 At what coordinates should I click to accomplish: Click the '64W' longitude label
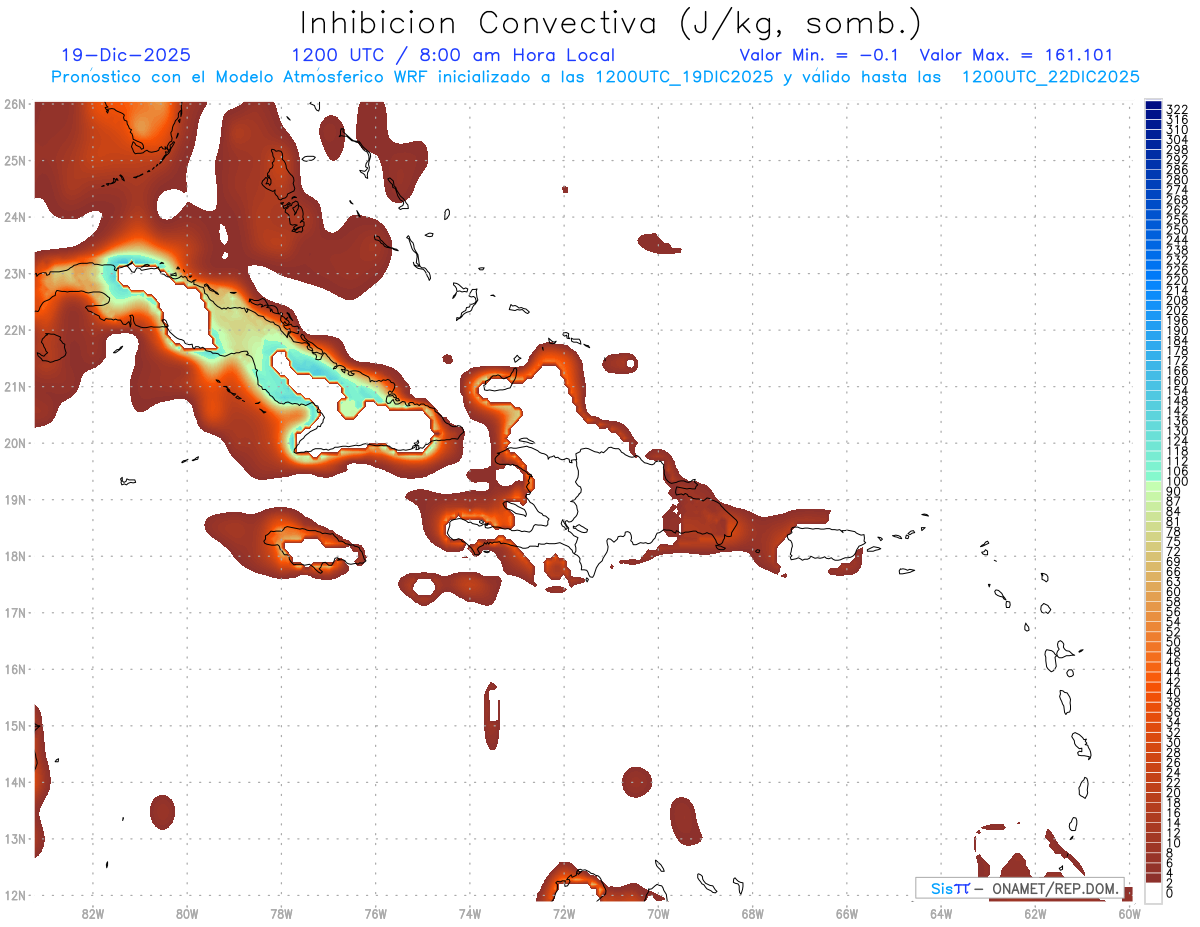(x=941, y=913)
